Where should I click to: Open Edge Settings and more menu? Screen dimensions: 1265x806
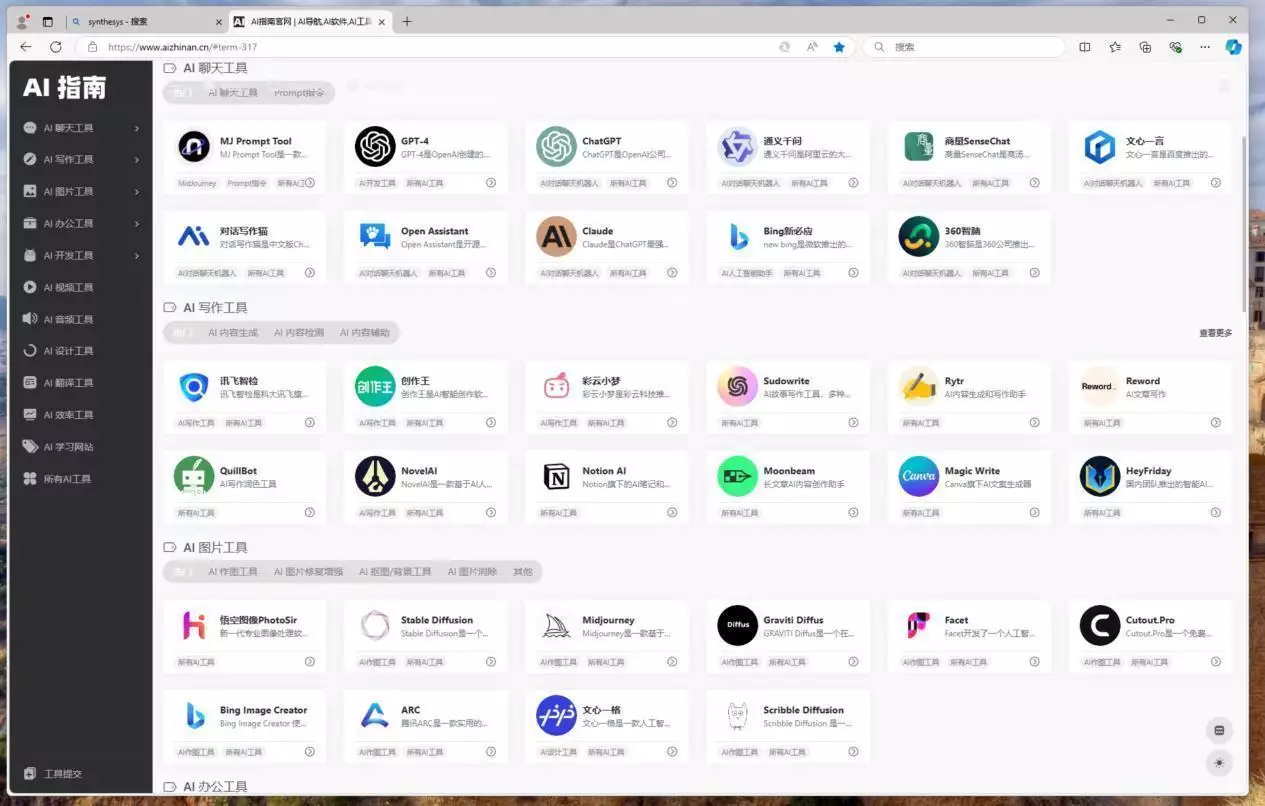(x=1205, y=47)
